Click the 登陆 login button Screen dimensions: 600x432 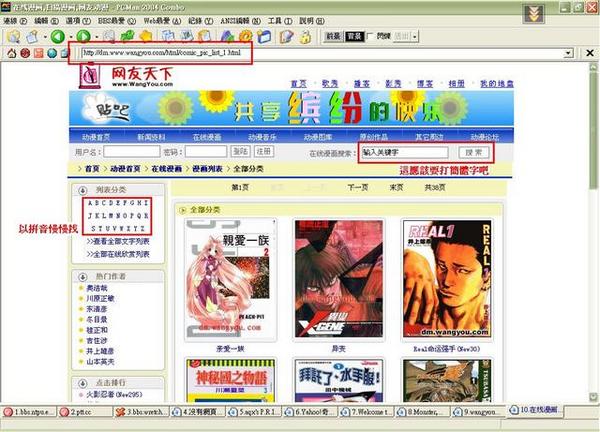coord(240,152)
